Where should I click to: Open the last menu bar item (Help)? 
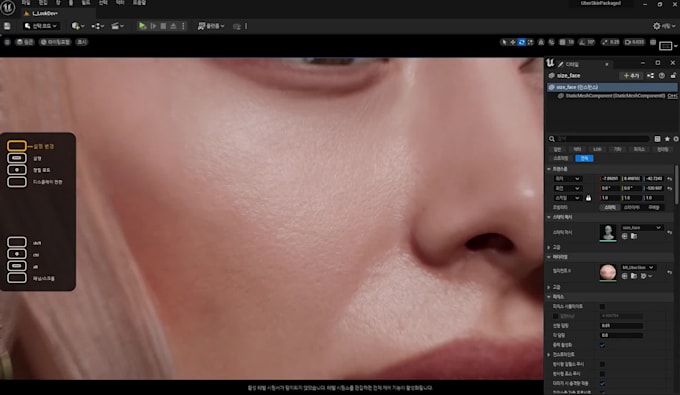click(139, 3)
